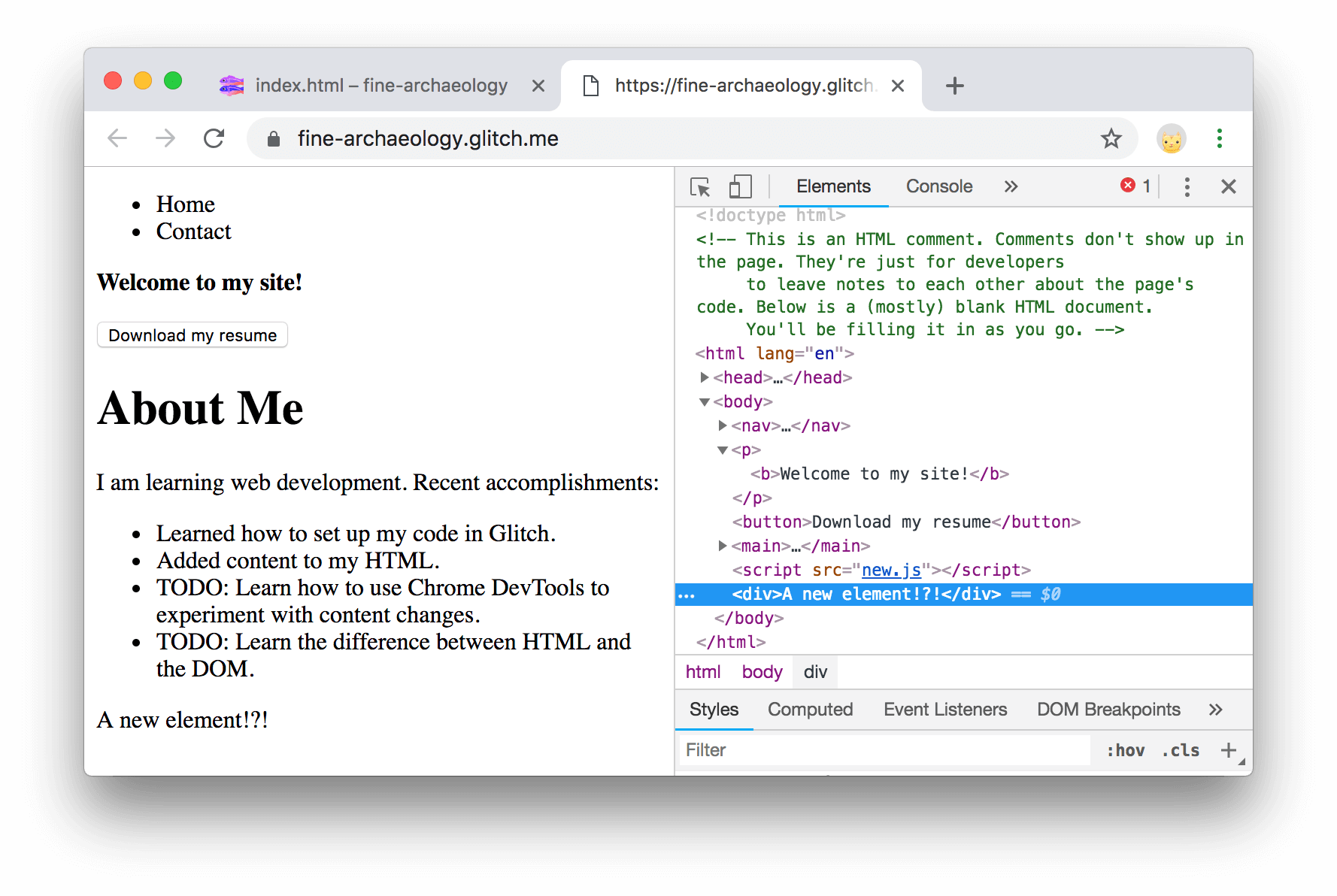This screenshot has width=1337, height=896.
Task: Show more DevTools panels via chevrons
Action: click(1011, 186)
